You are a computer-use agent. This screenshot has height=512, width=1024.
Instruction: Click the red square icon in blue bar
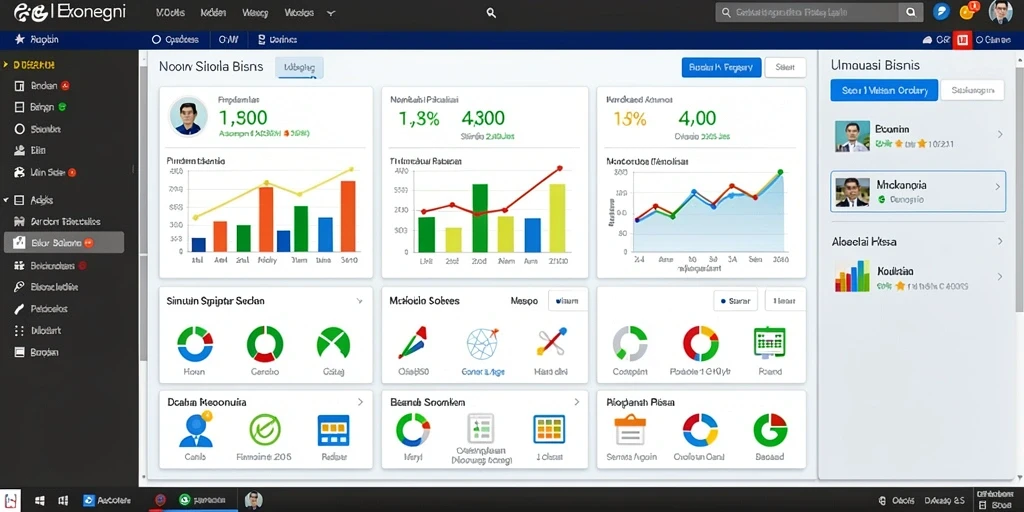(962, 40)
